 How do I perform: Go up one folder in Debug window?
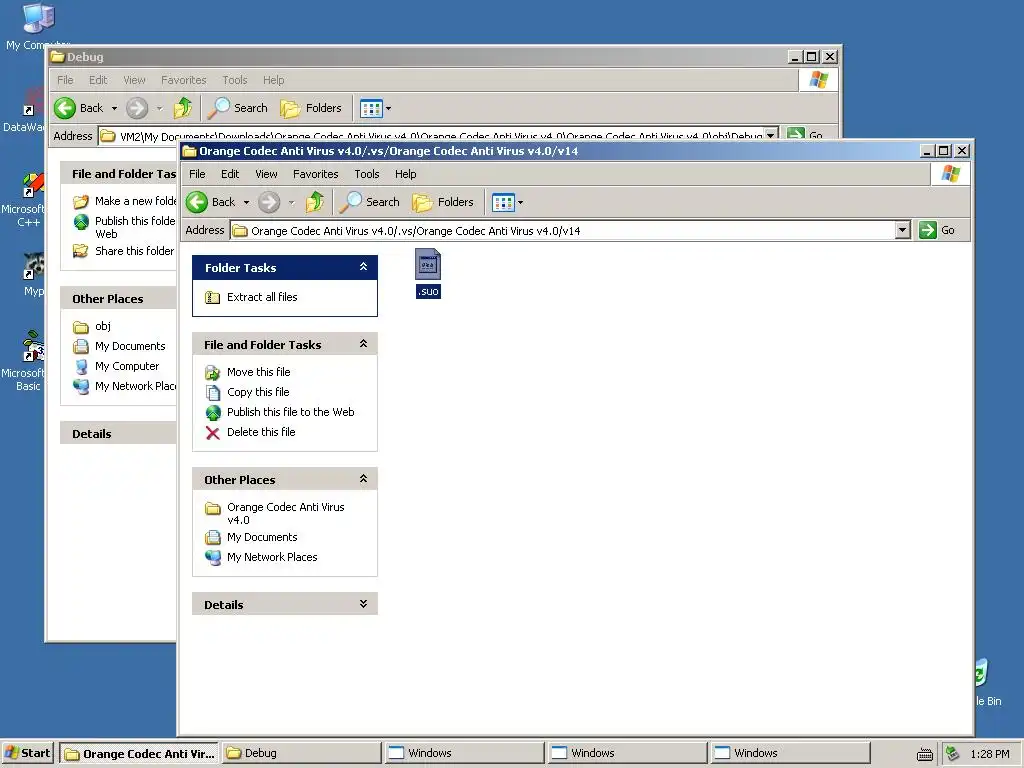[183, 108]
